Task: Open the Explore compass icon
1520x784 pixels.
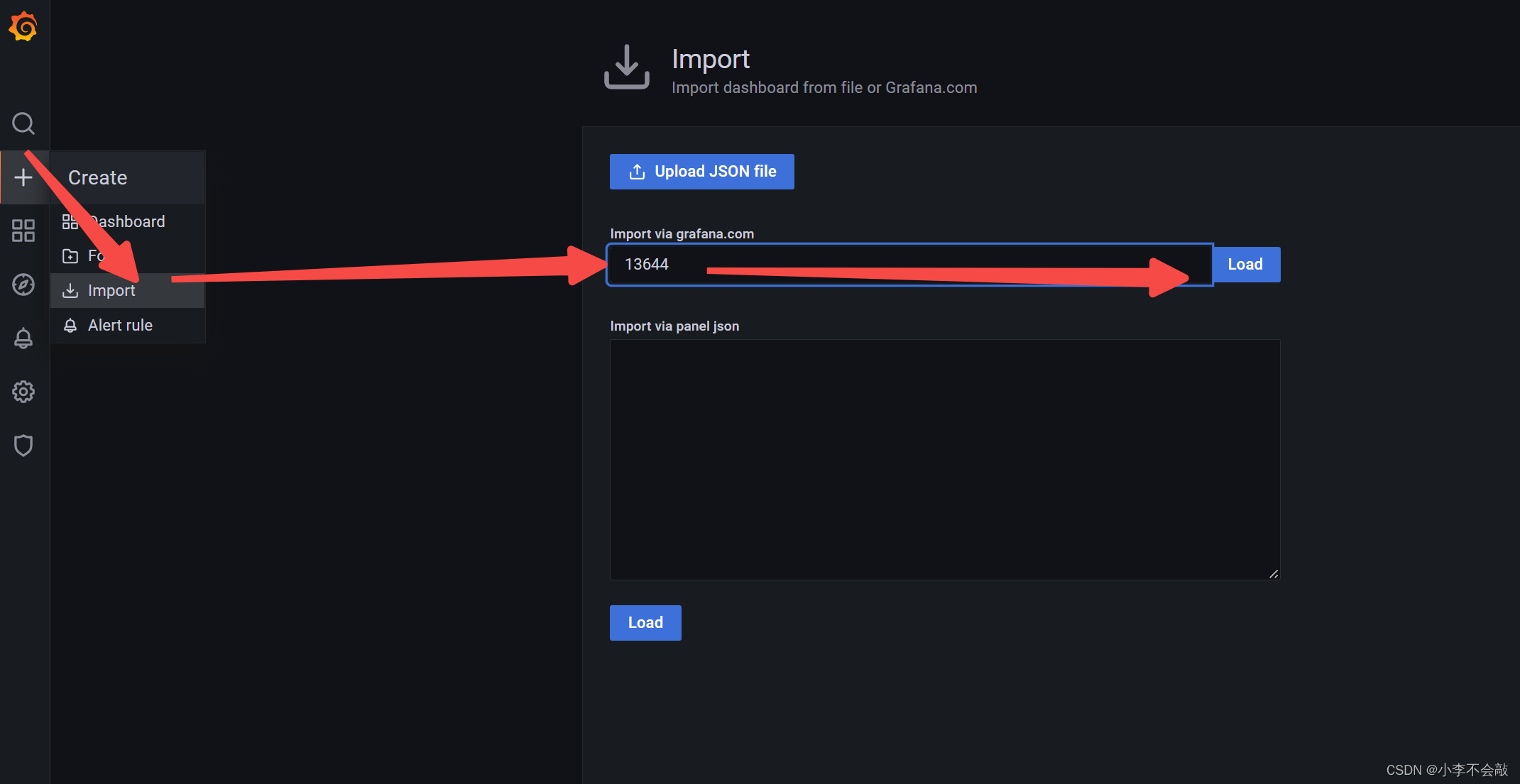Action: (23, 285)
